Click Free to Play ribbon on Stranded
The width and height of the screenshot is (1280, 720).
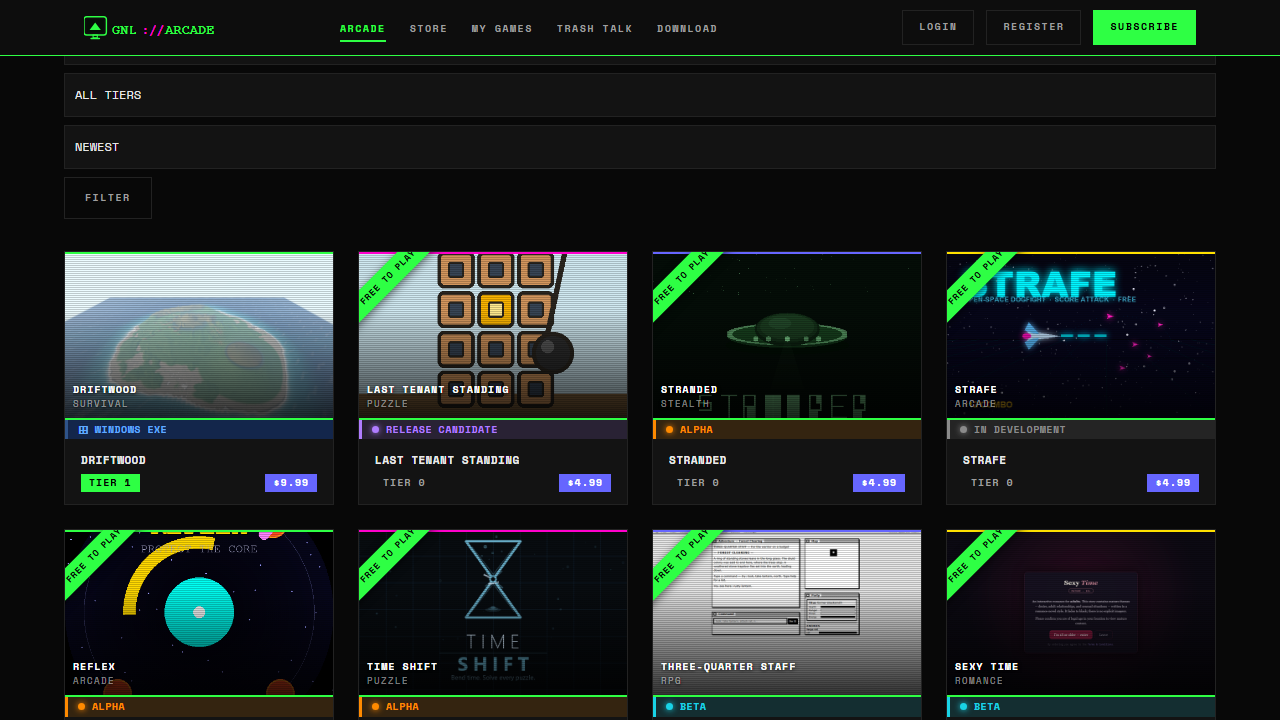point(684,283)
